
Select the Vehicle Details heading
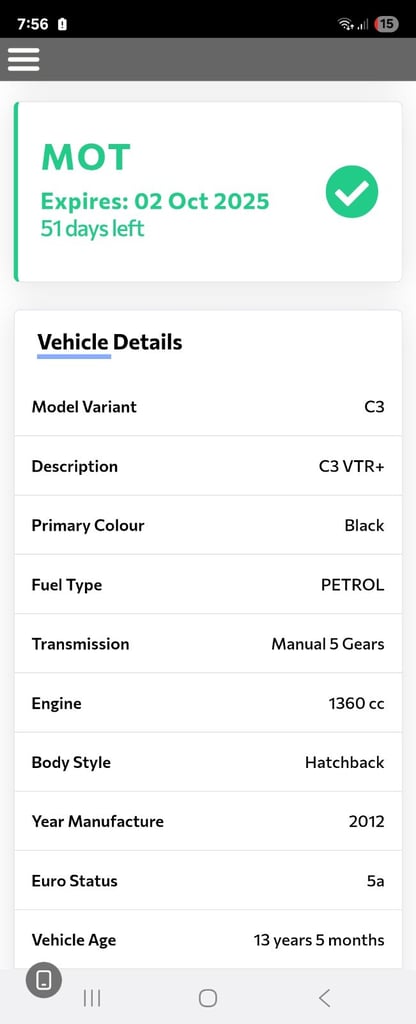coord(110,342)
